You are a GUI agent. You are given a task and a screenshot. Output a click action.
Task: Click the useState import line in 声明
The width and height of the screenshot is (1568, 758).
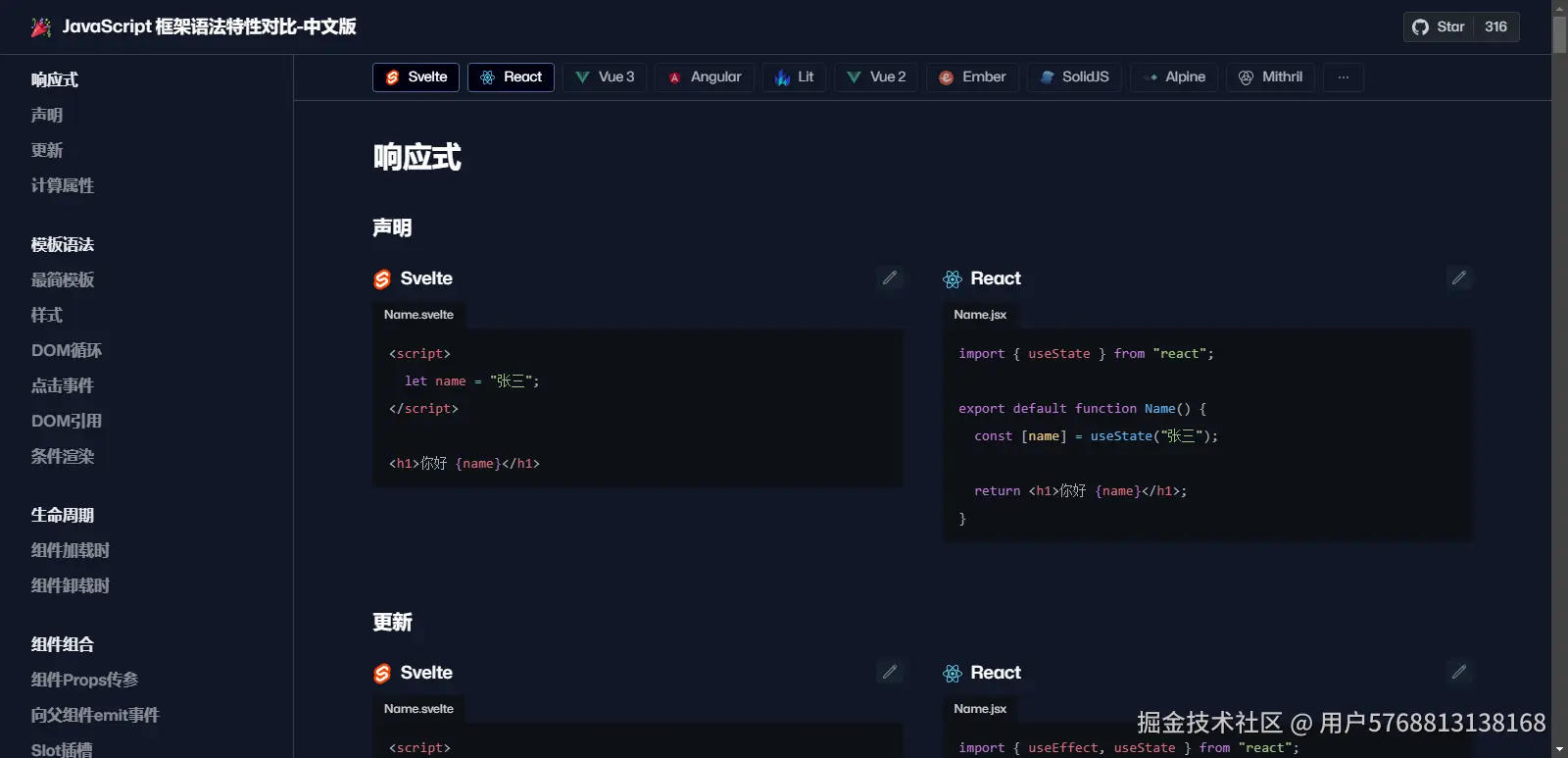1086,353
